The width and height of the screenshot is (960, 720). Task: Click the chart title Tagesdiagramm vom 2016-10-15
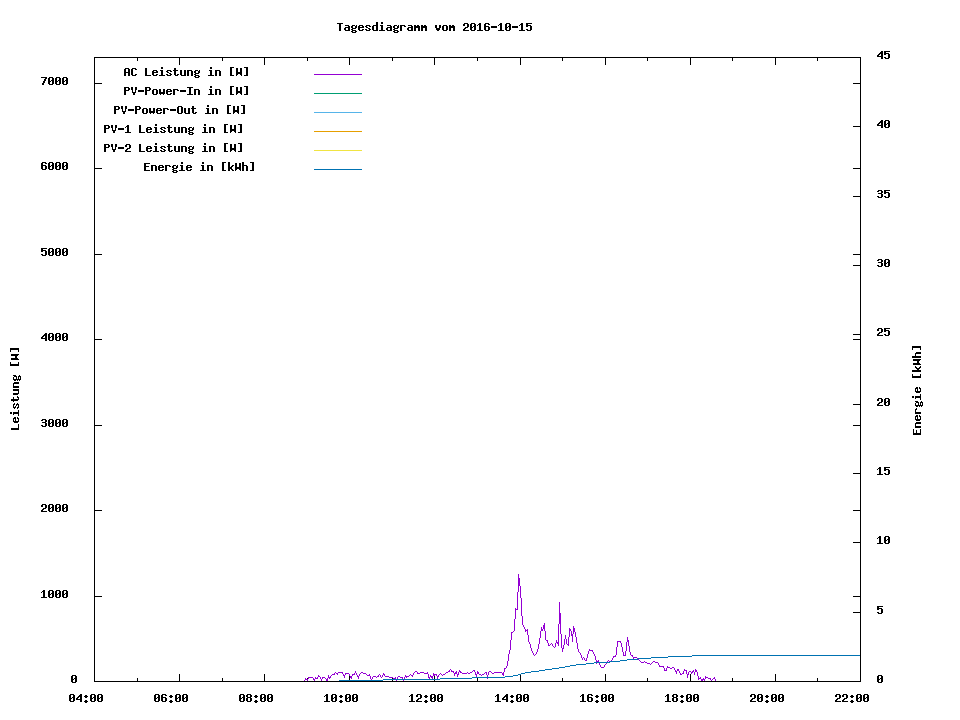434,27
